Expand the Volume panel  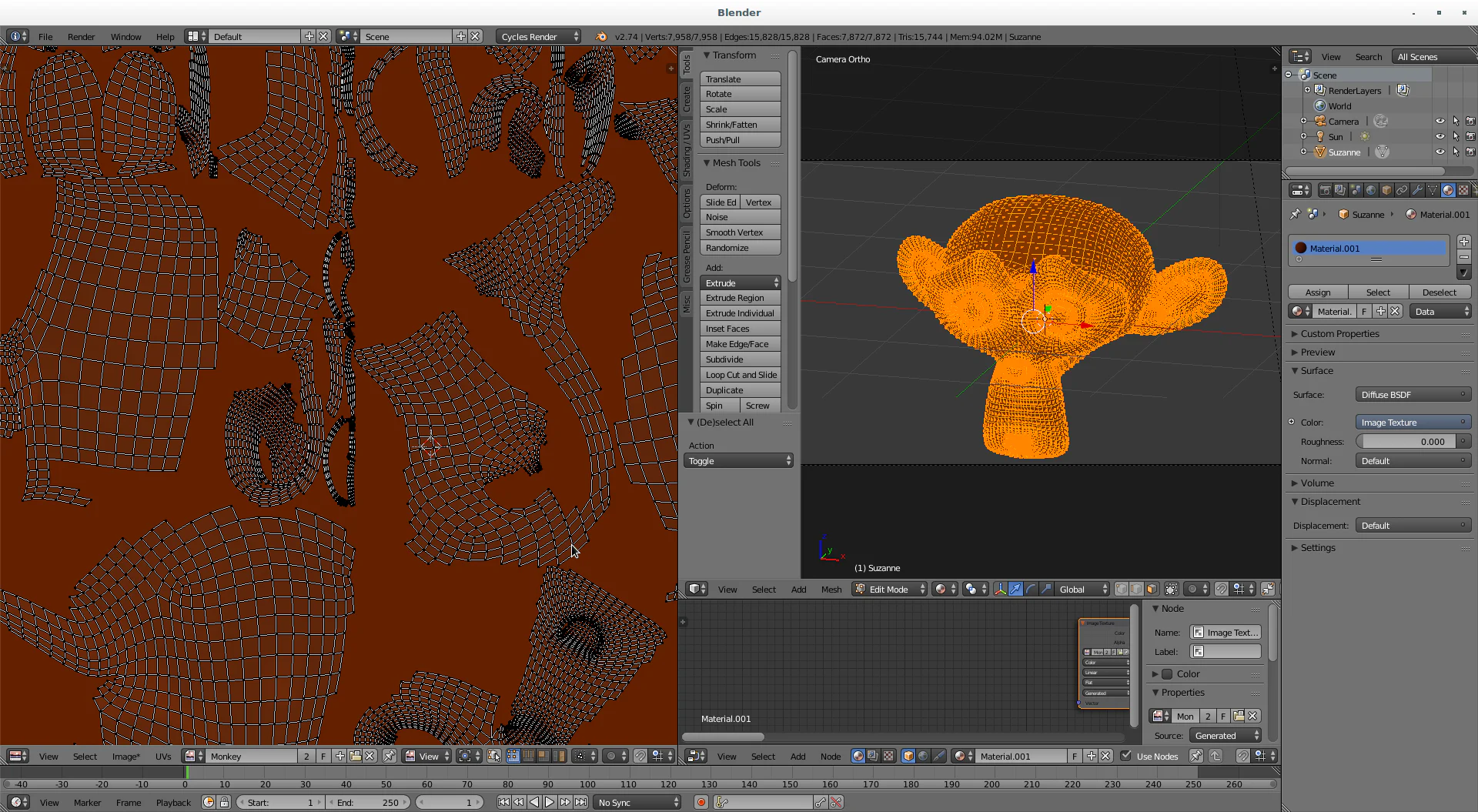point(1316,483)
